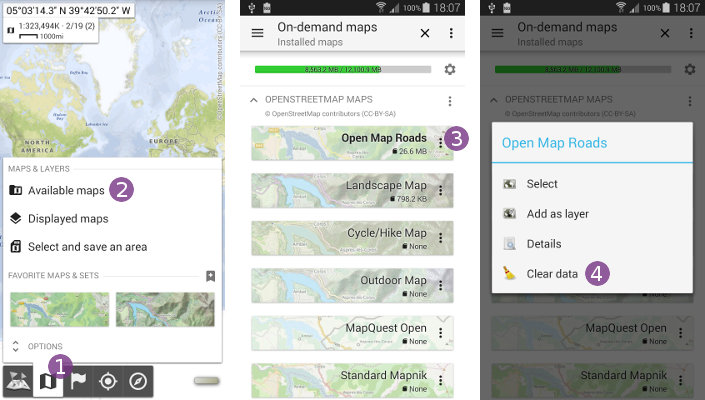Choose Select in Open Map Roads dialog
The height and width of the screenshot is (400, 705).
(592, 184)
